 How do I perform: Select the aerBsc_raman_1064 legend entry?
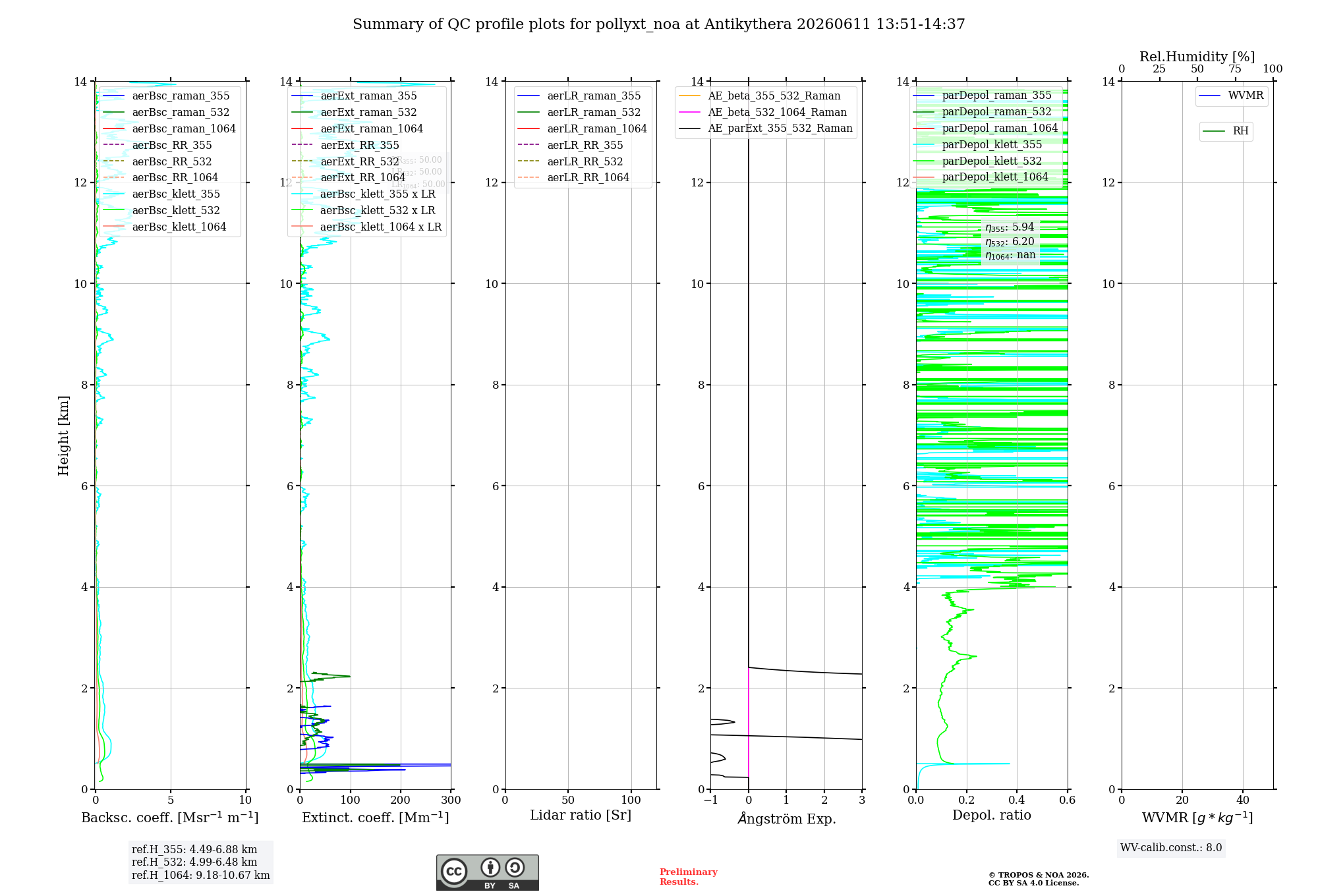click(169, 129)
